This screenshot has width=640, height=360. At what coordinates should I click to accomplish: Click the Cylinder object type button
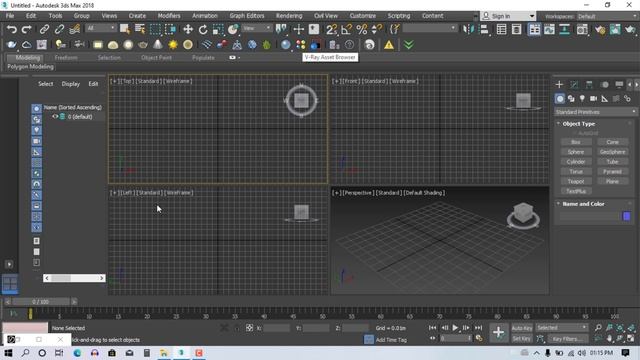point(576,162)
